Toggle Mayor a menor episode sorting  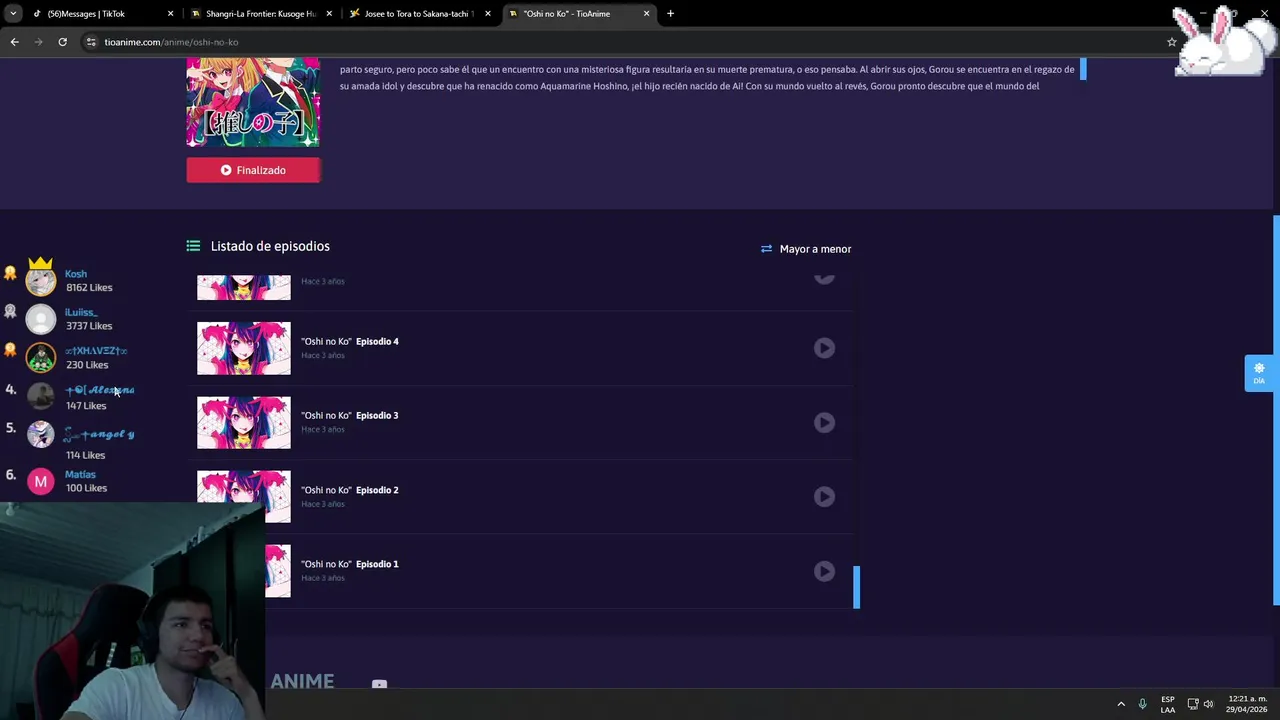coord(806,249)
